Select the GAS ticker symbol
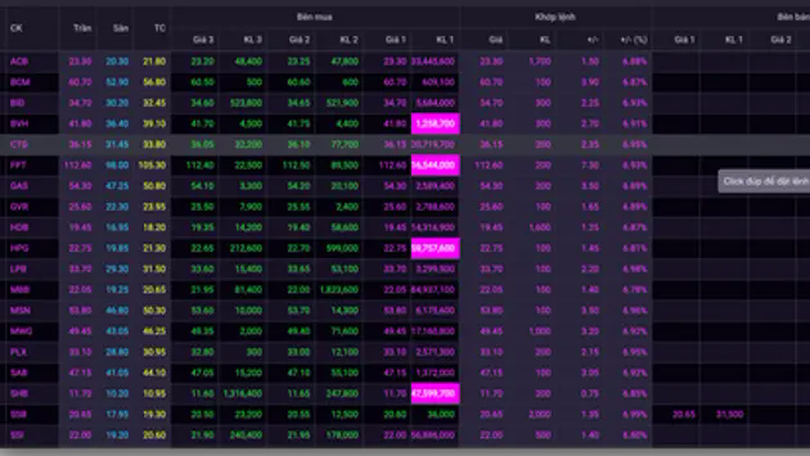The width and height of the screenshot is (810, 456). tap(19, 186)
